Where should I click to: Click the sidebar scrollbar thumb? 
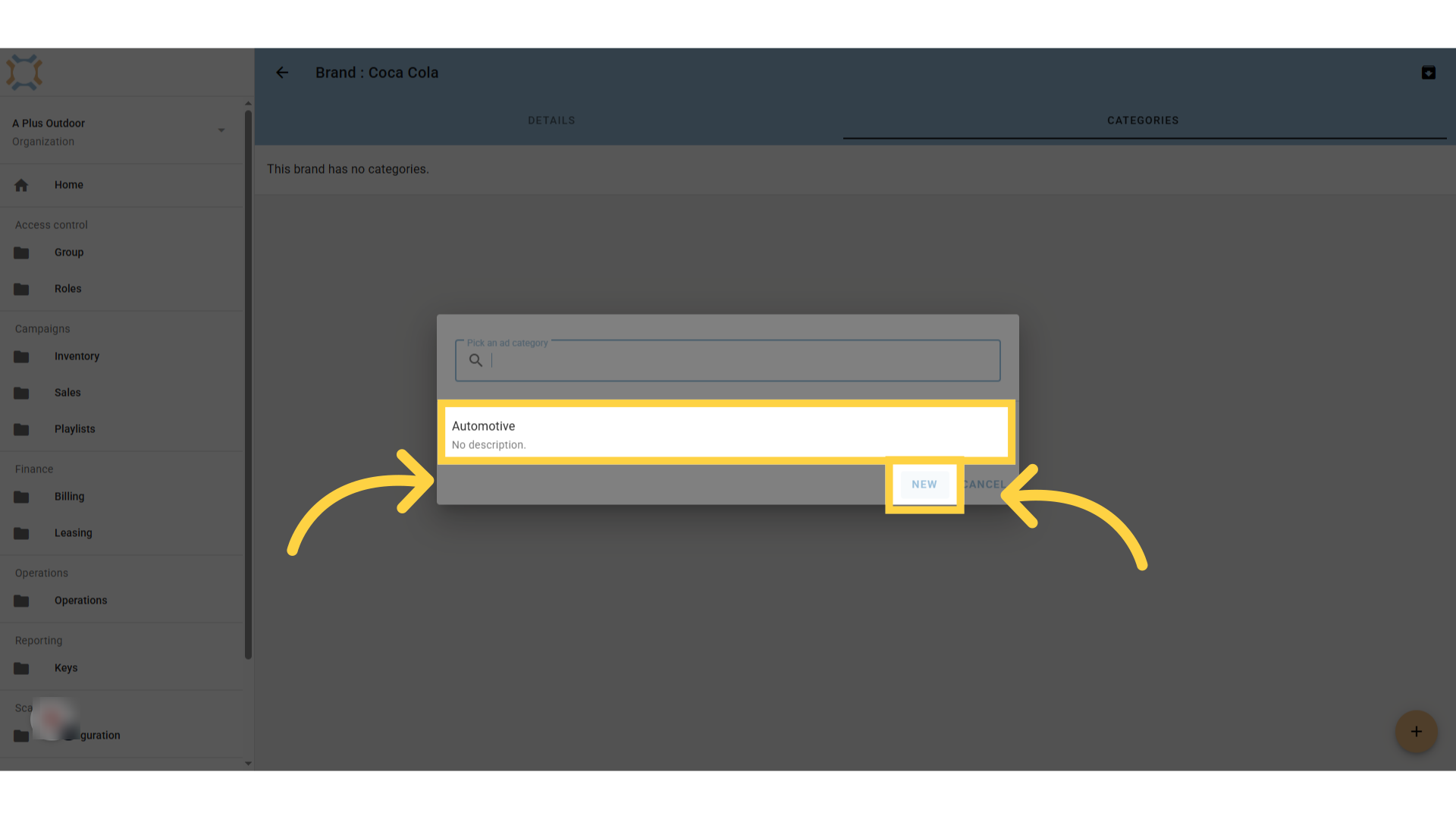click(x=248, y=384)
